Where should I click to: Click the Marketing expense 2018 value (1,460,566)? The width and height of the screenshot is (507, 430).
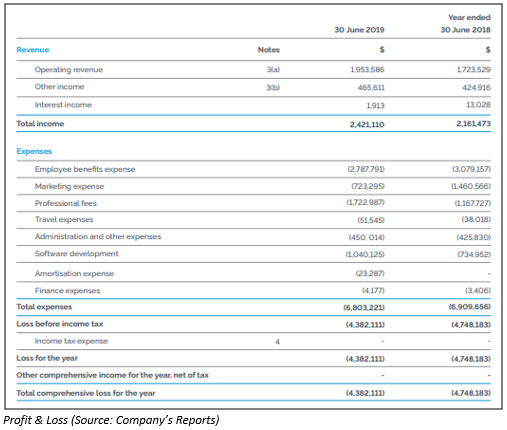click(471, 186)
